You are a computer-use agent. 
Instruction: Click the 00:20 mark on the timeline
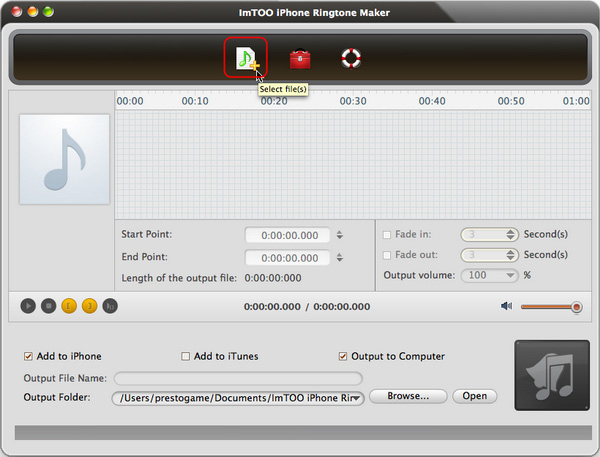click(274, 101)
